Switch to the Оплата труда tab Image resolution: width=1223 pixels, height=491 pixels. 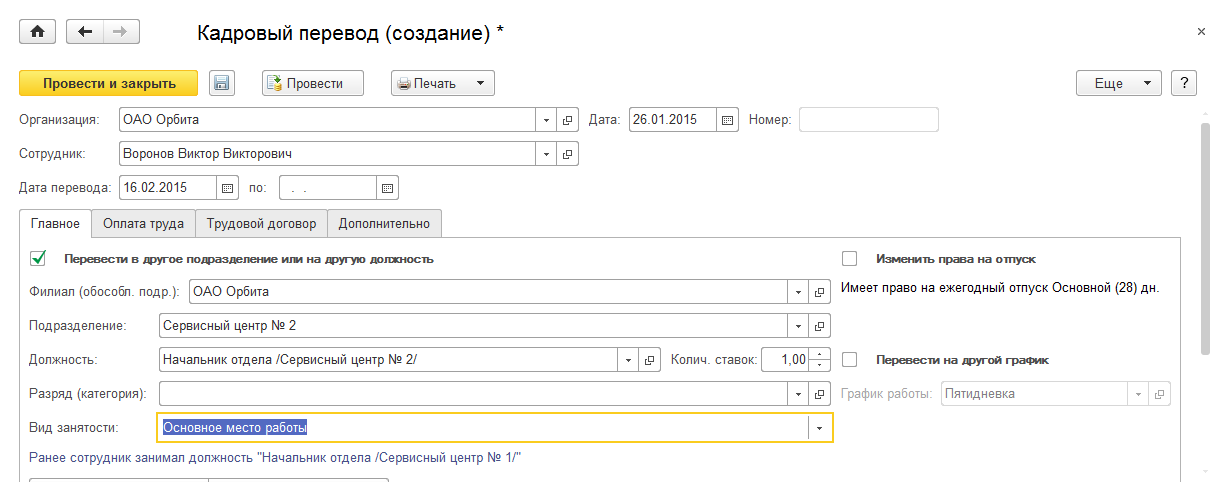tap(143, 224)
